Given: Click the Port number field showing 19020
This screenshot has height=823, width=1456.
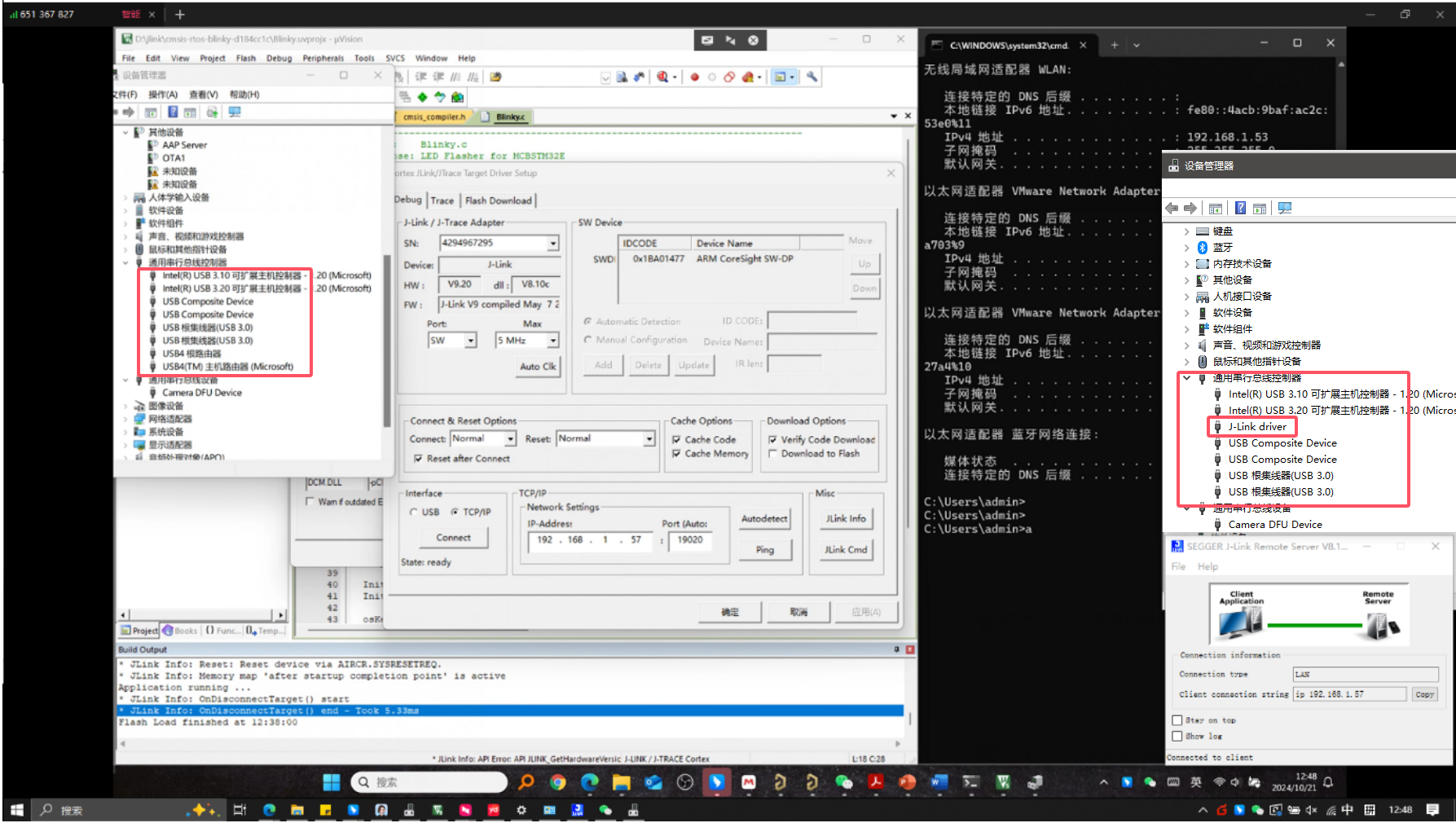Looking at the screenshot, I should point(689,540).
